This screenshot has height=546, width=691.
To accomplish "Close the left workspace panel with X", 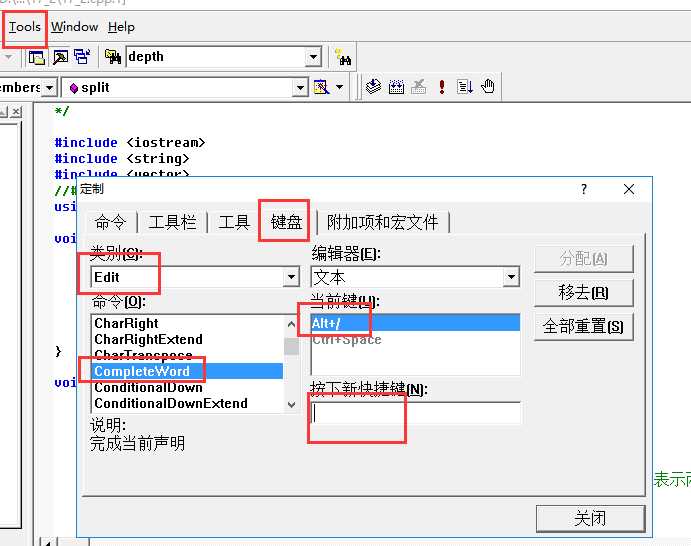I will tap(16, 111).
